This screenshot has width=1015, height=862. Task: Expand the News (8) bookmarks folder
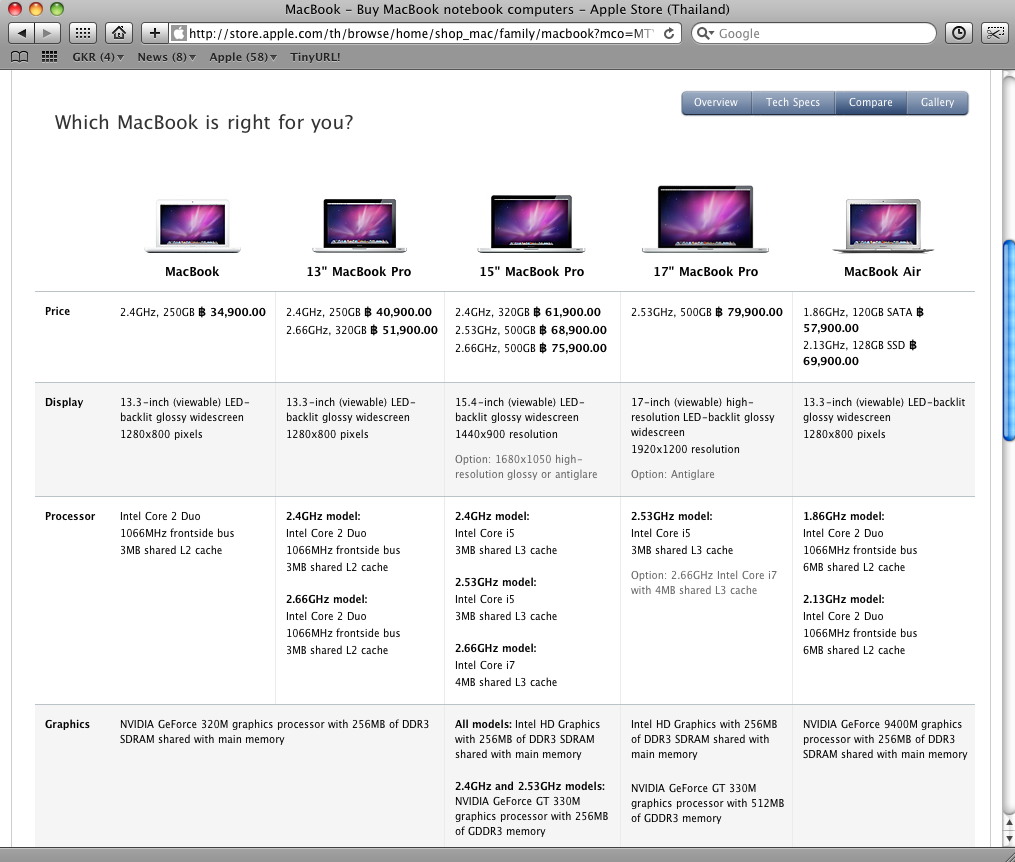[x=166, y=57]
